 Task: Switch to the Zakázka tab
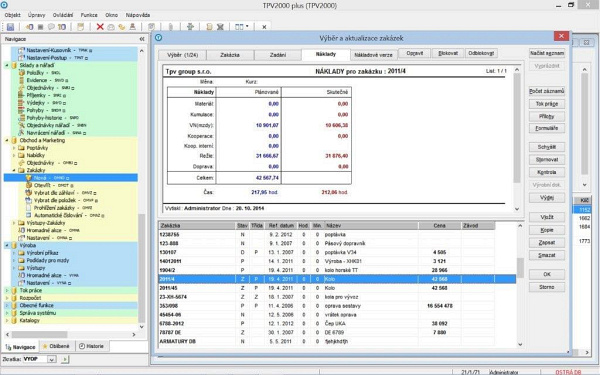[x=230, y=55]
